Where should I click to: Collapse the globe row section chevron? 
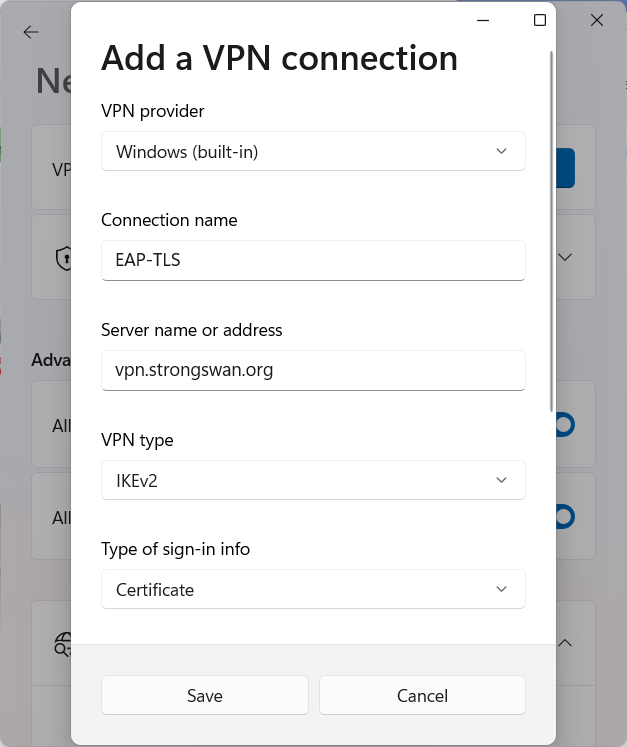point(565,642)
